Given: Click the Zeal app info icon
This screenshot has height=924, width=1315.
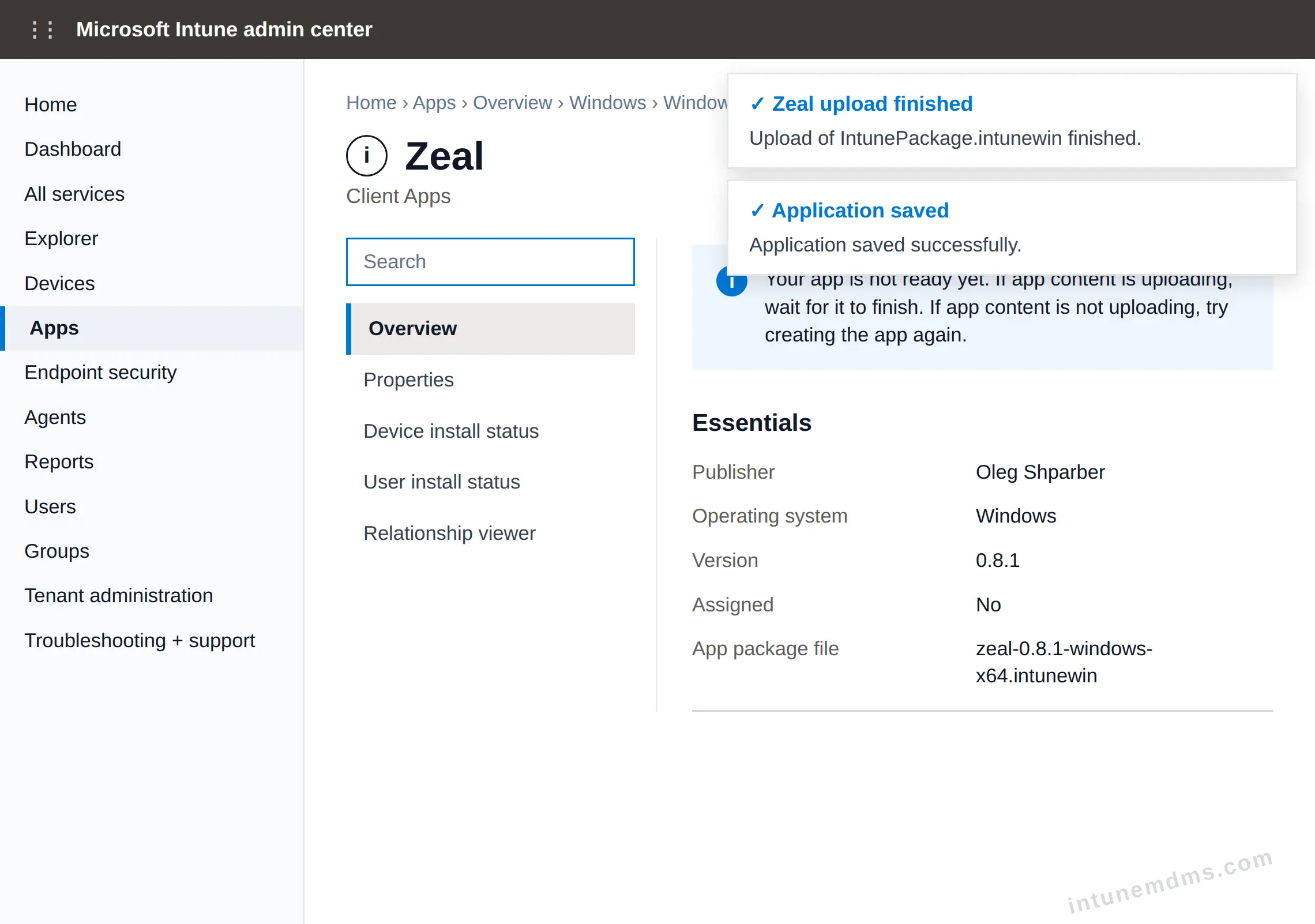Looking at the screenshot, I should (367, 156).
